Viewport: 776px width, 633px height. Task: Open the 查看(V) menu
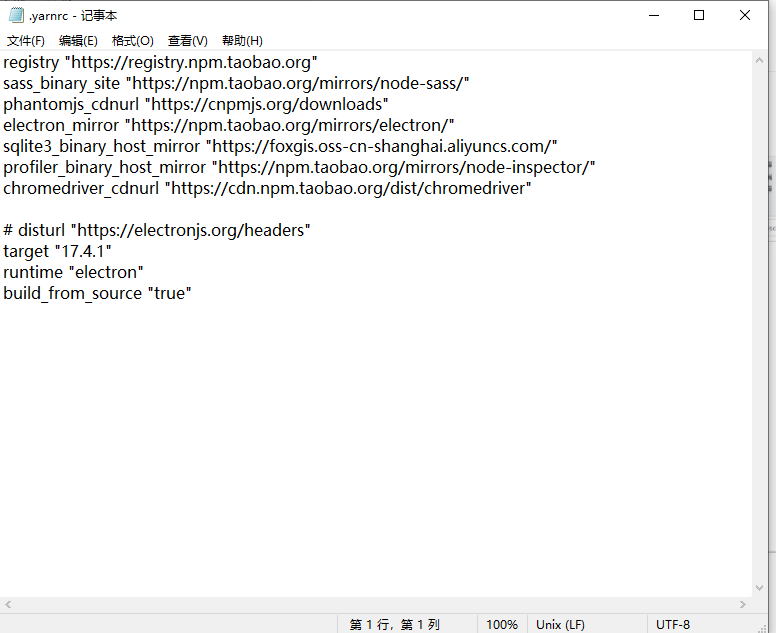pyautogui.click(x=187, y=41)
